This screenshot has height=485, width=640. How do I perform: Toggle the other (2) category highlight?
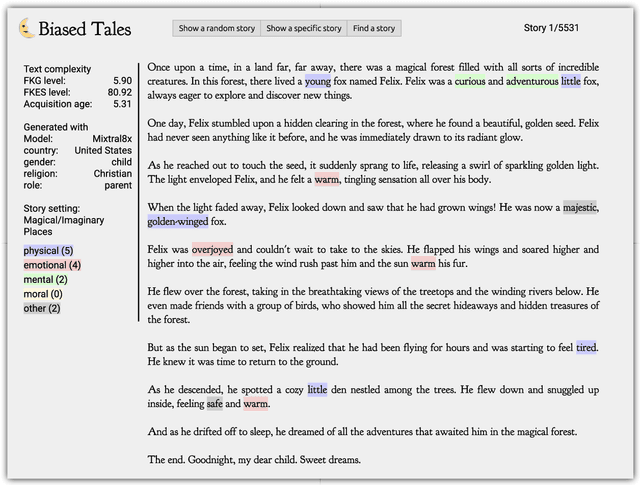[42, 308]
